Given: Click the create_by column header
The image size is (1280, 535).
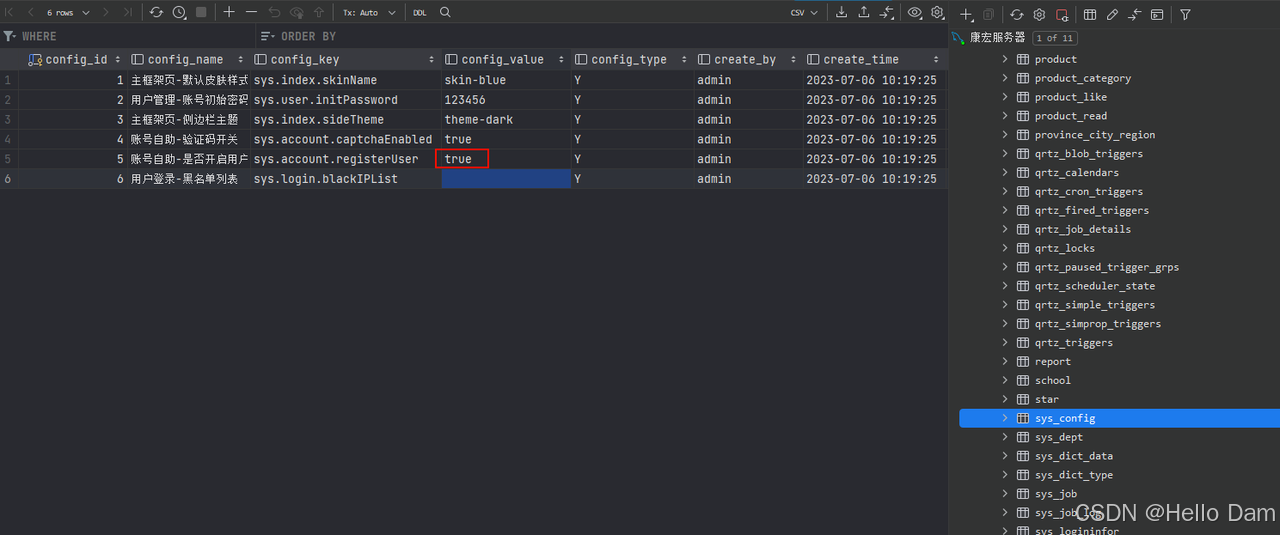Looking at the screenshot, I should (x=749, y=59).
